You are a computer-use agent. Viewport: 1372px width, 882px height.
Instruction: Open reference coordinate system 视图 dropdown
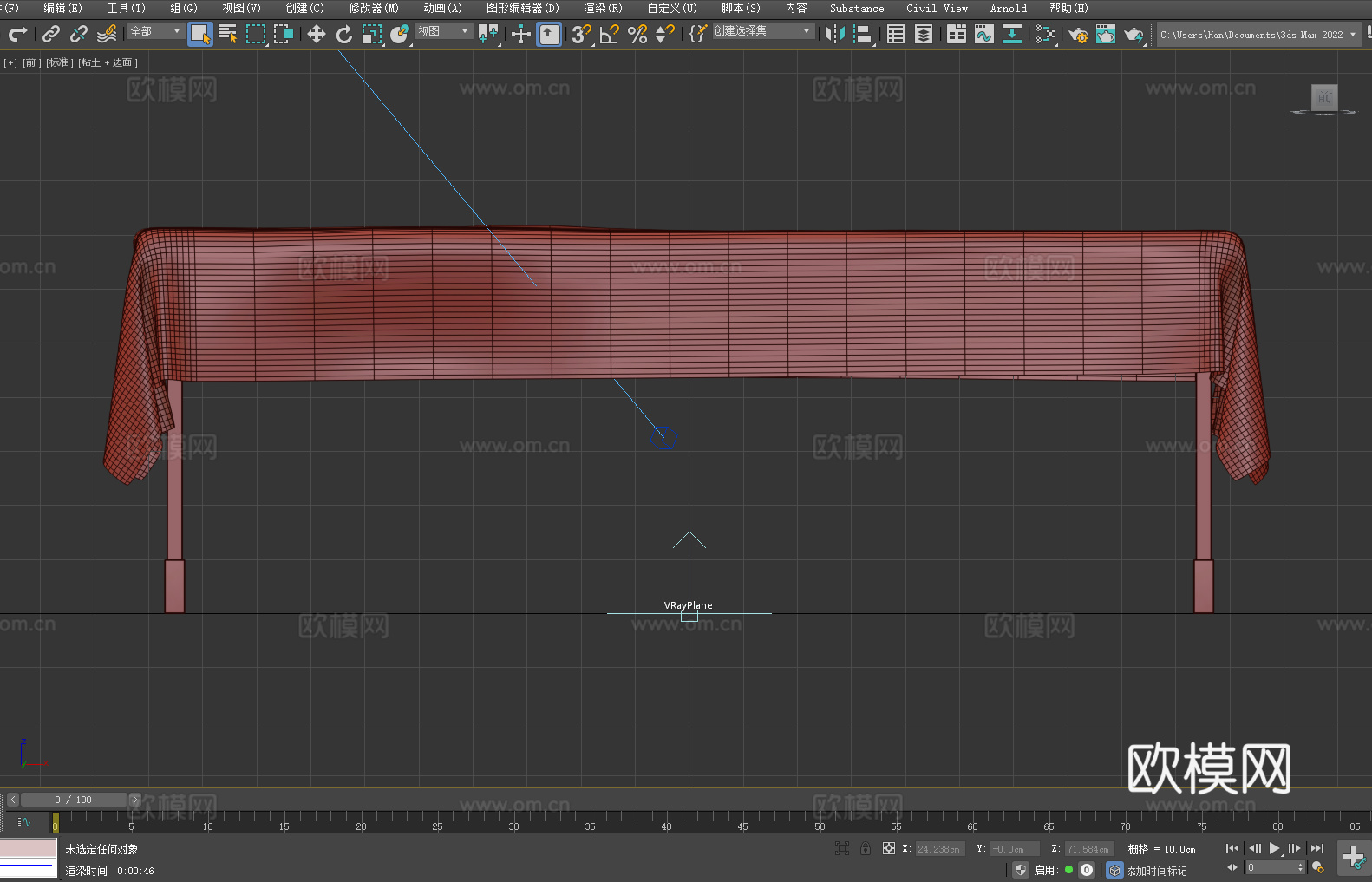[443, 31]
